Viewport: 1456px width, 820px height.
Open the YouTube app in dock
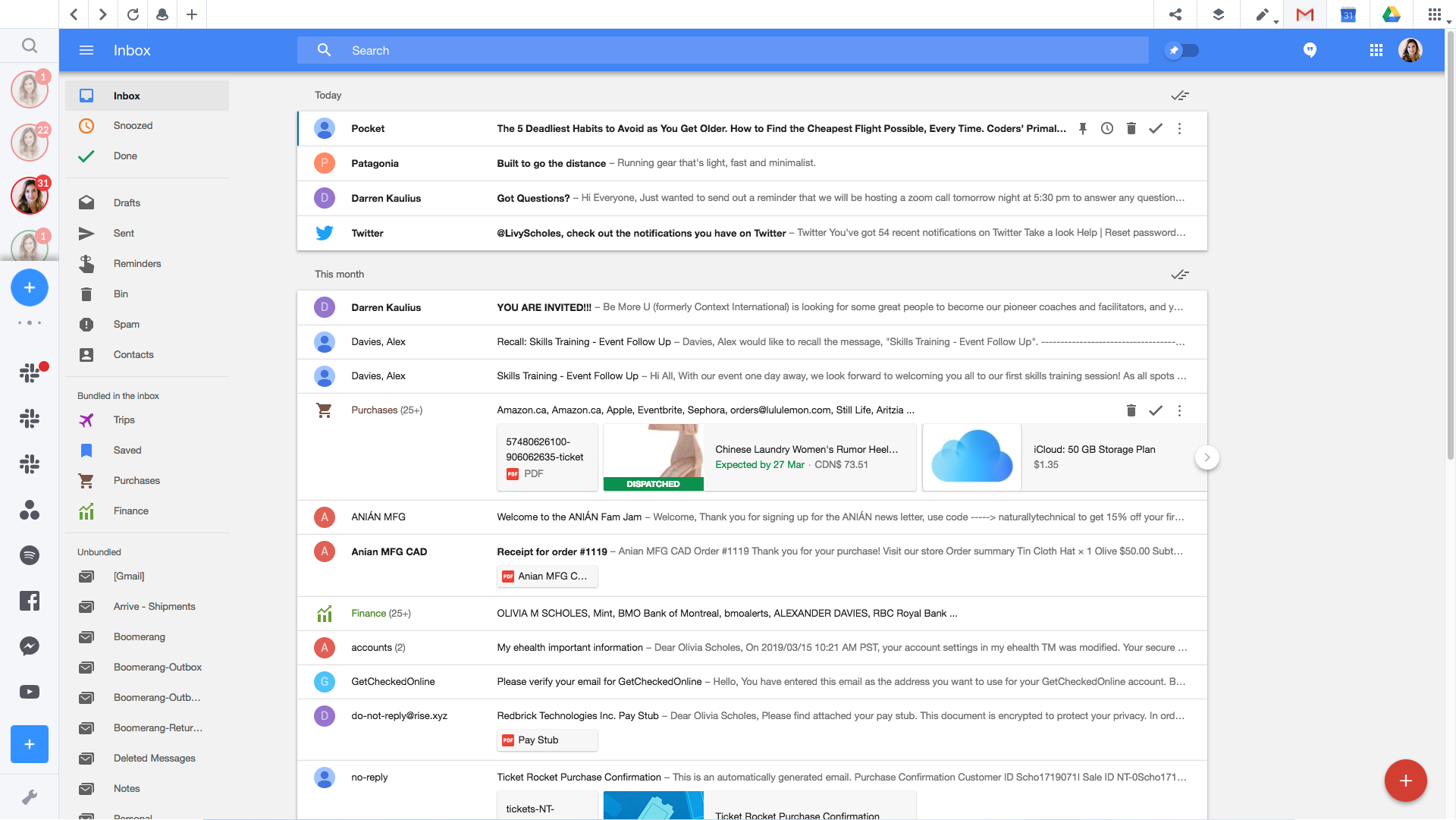[x=30, y=692]
